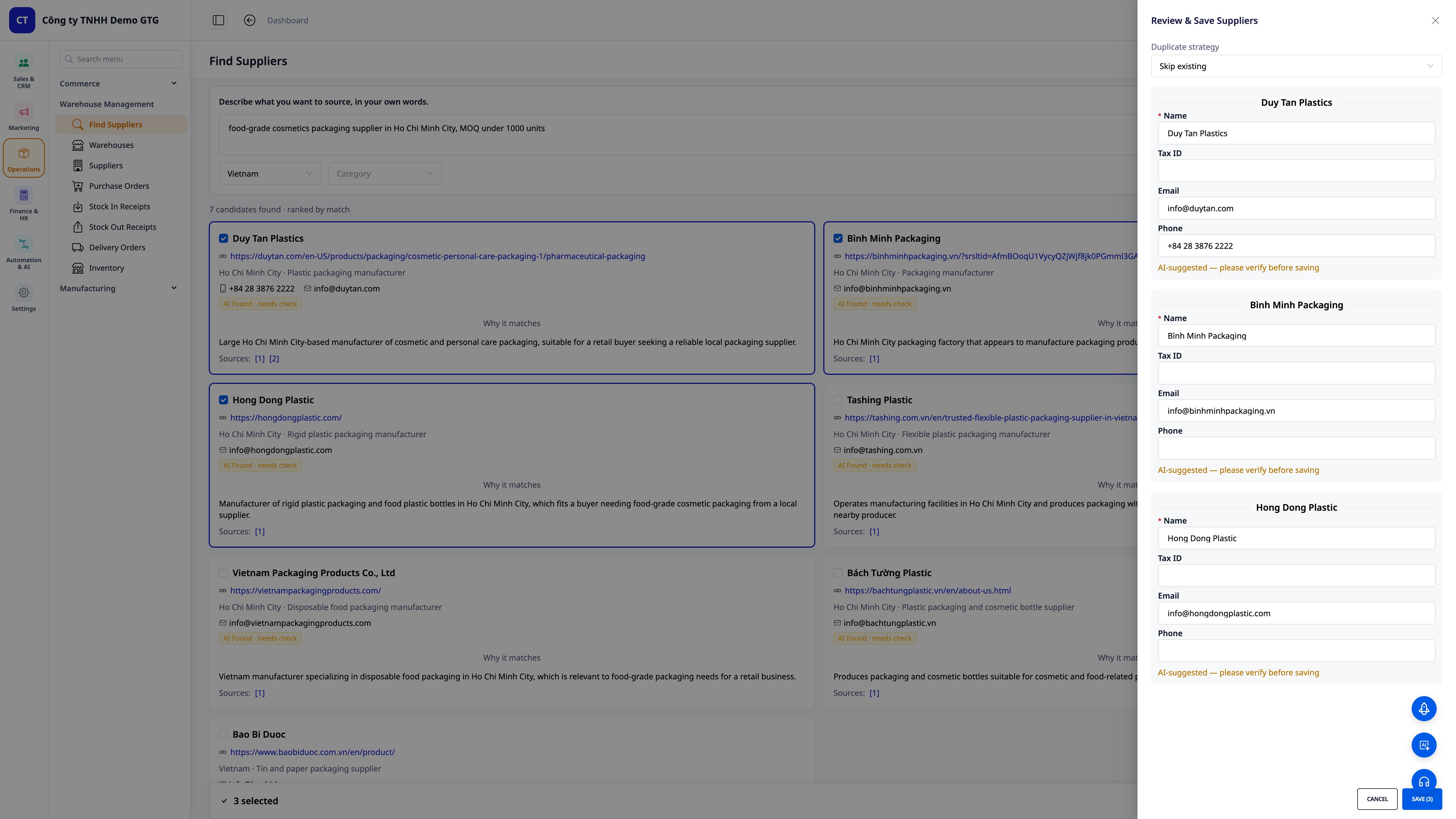Image resolution: width=1456 pixels, height=819 pixels.
Task: Click the Warehouses menu icon
Action: pyautogui.click(x=78, y=145)
